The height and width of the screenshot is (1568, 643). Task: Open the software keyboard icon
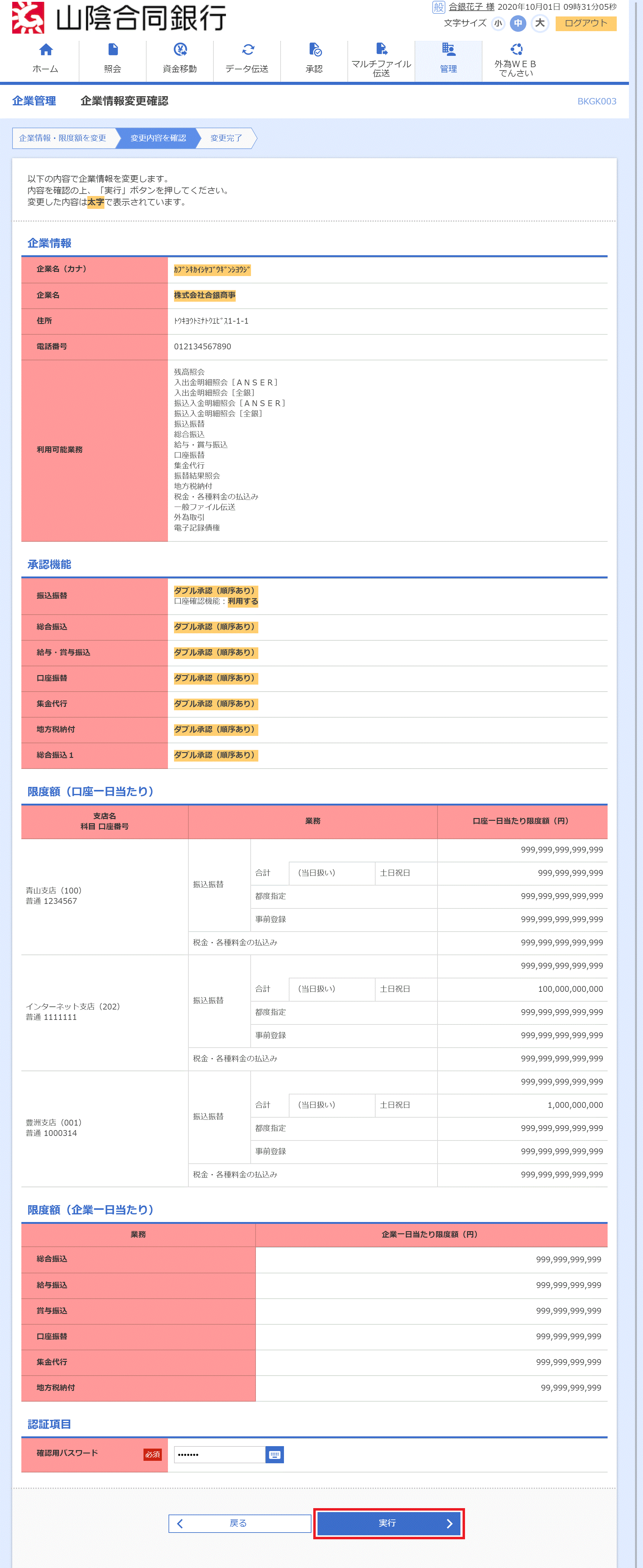[x=274, y=1454]
